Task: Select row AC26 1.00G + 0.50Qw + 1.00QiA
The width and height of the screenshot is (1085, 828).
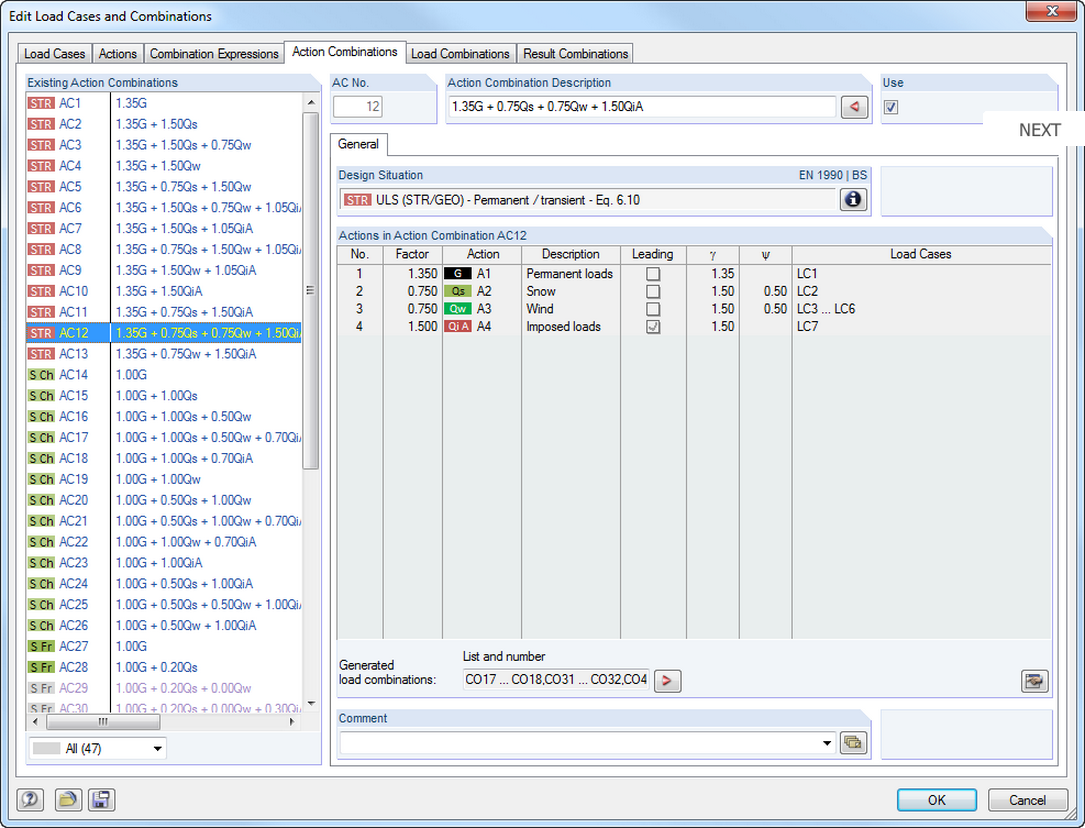Action: point(164,625)
